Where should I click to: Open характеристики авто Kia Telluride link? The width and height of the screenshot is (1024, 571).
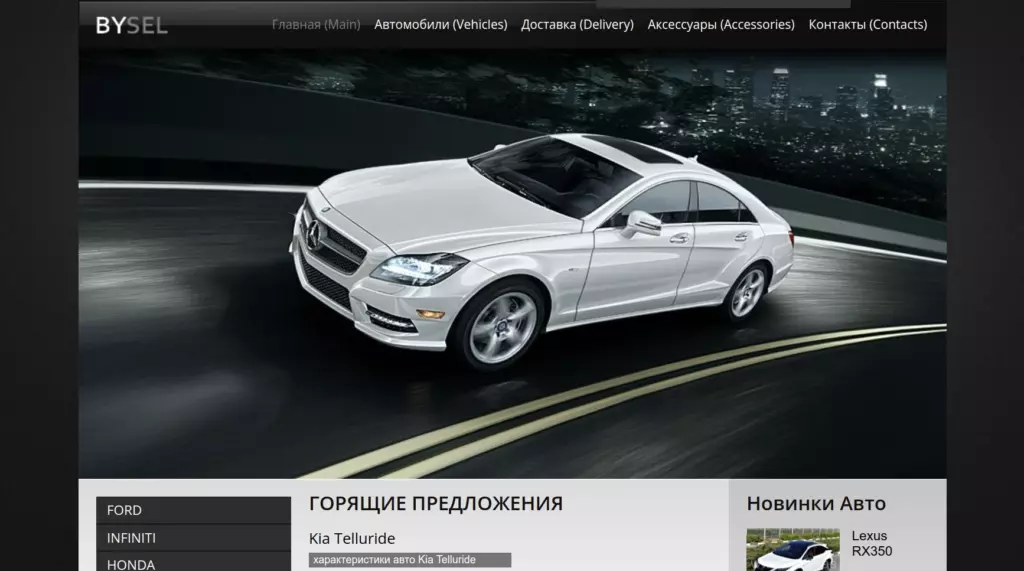point(409,560)
